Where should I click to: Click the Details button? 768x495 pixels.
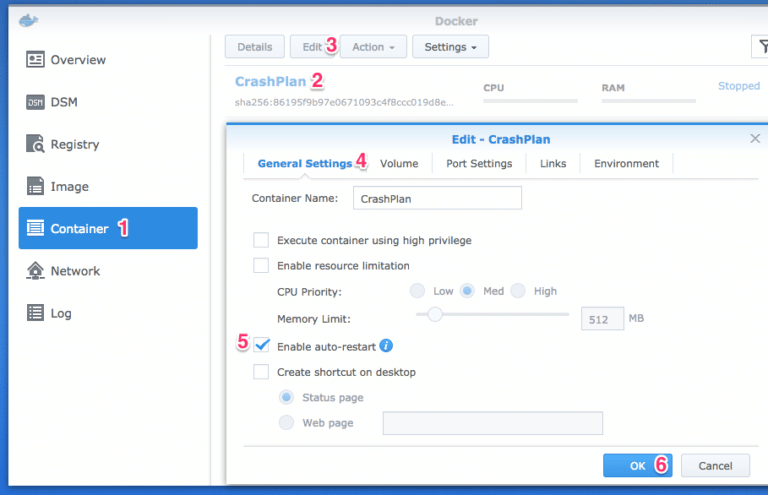click(255, 47)
